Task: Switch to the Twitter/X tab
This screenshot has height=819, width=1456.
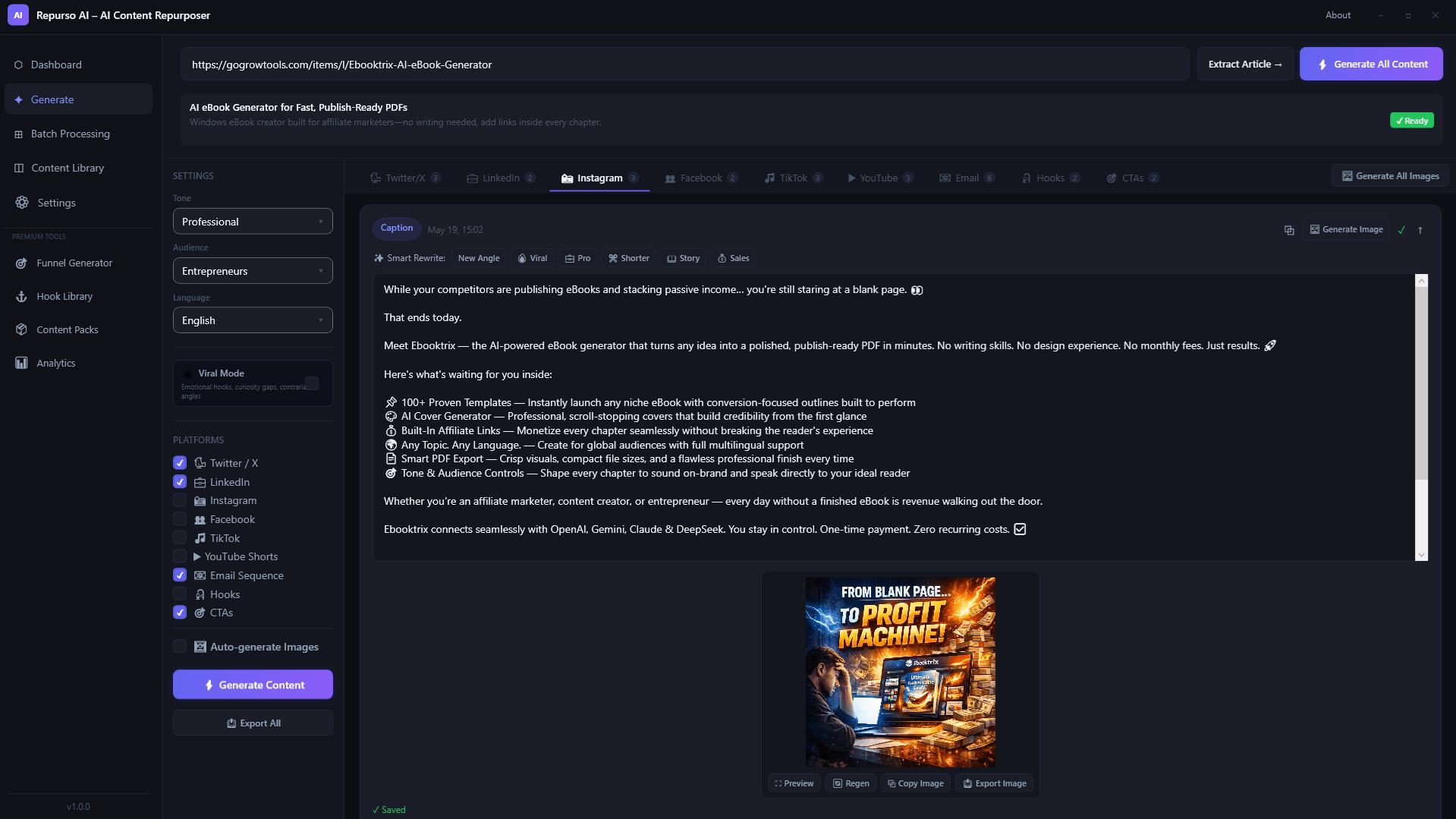Action: [x=405, y=178]
